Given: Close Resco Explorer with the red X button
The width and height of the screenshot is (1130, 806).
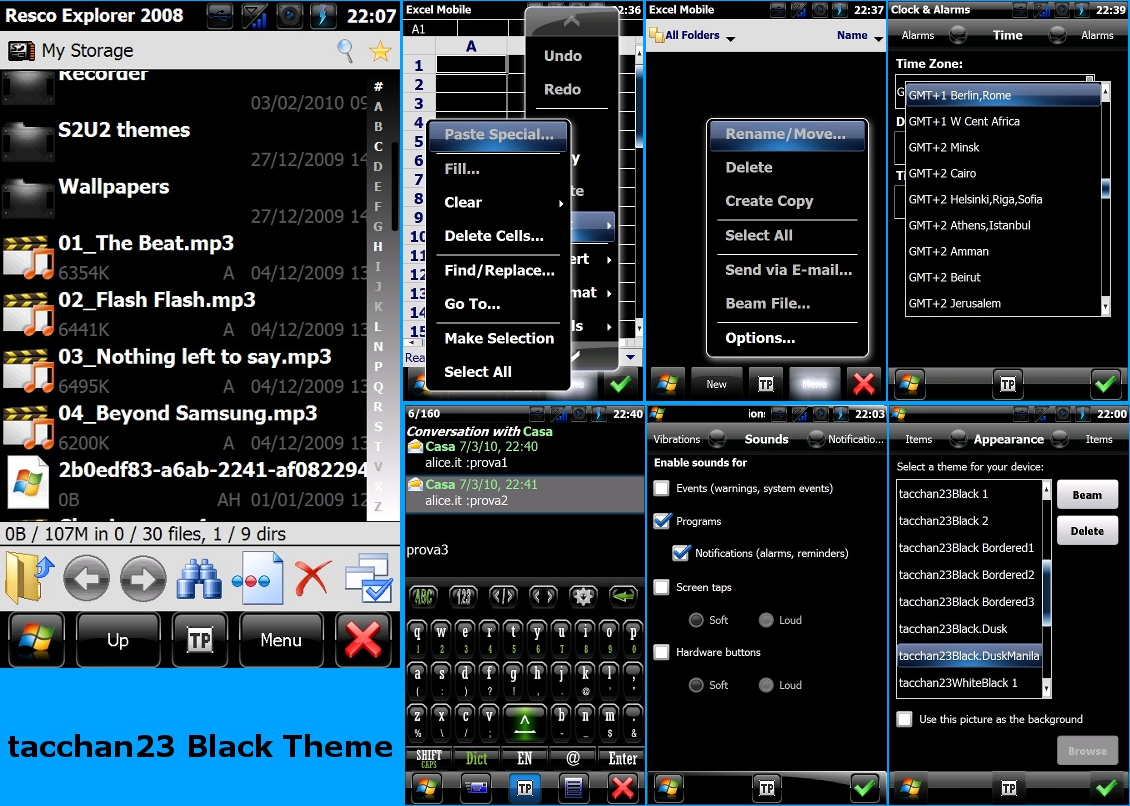Looking at the screenshot, I should pos(362,639).
